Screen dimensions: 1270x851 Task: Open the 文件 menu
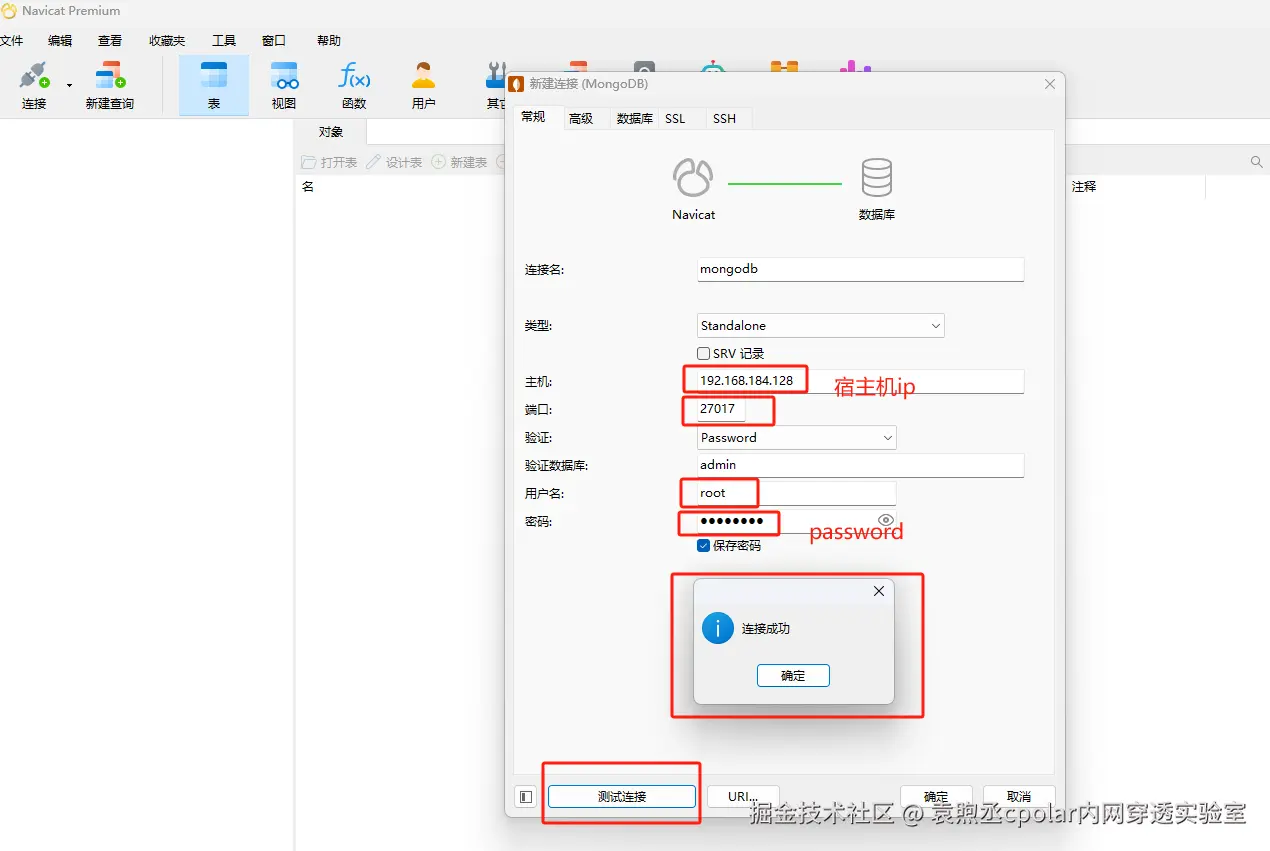pos(10,41)
